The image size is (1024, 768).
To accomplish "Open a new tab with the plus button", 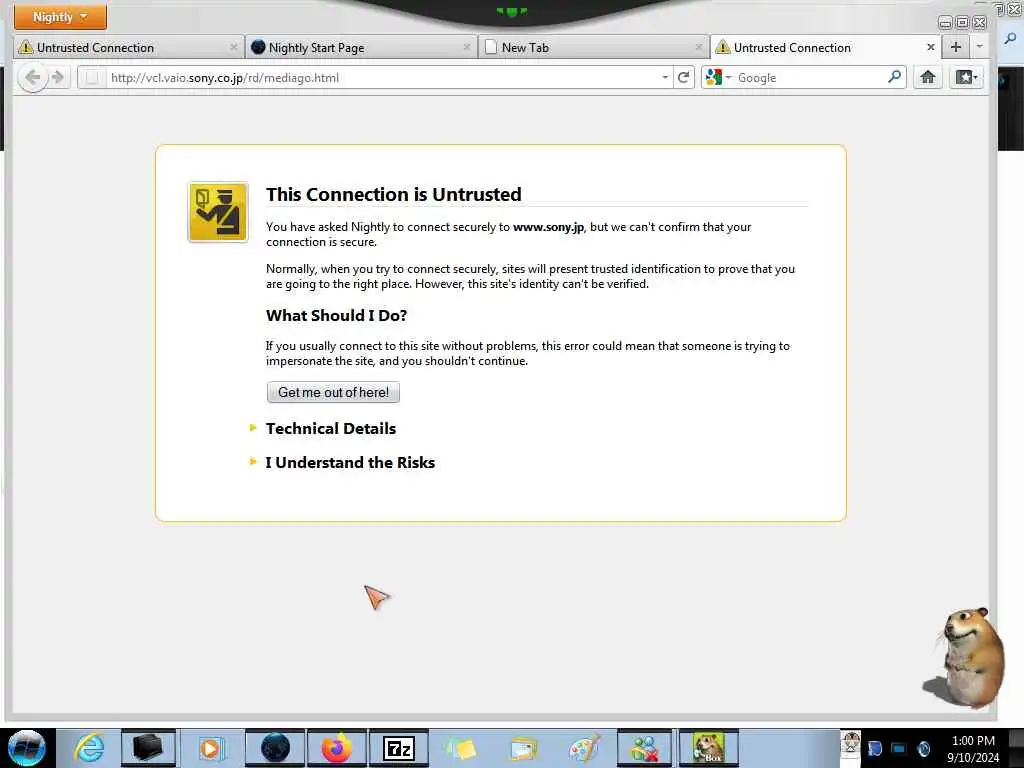I will tap(955, 47).
